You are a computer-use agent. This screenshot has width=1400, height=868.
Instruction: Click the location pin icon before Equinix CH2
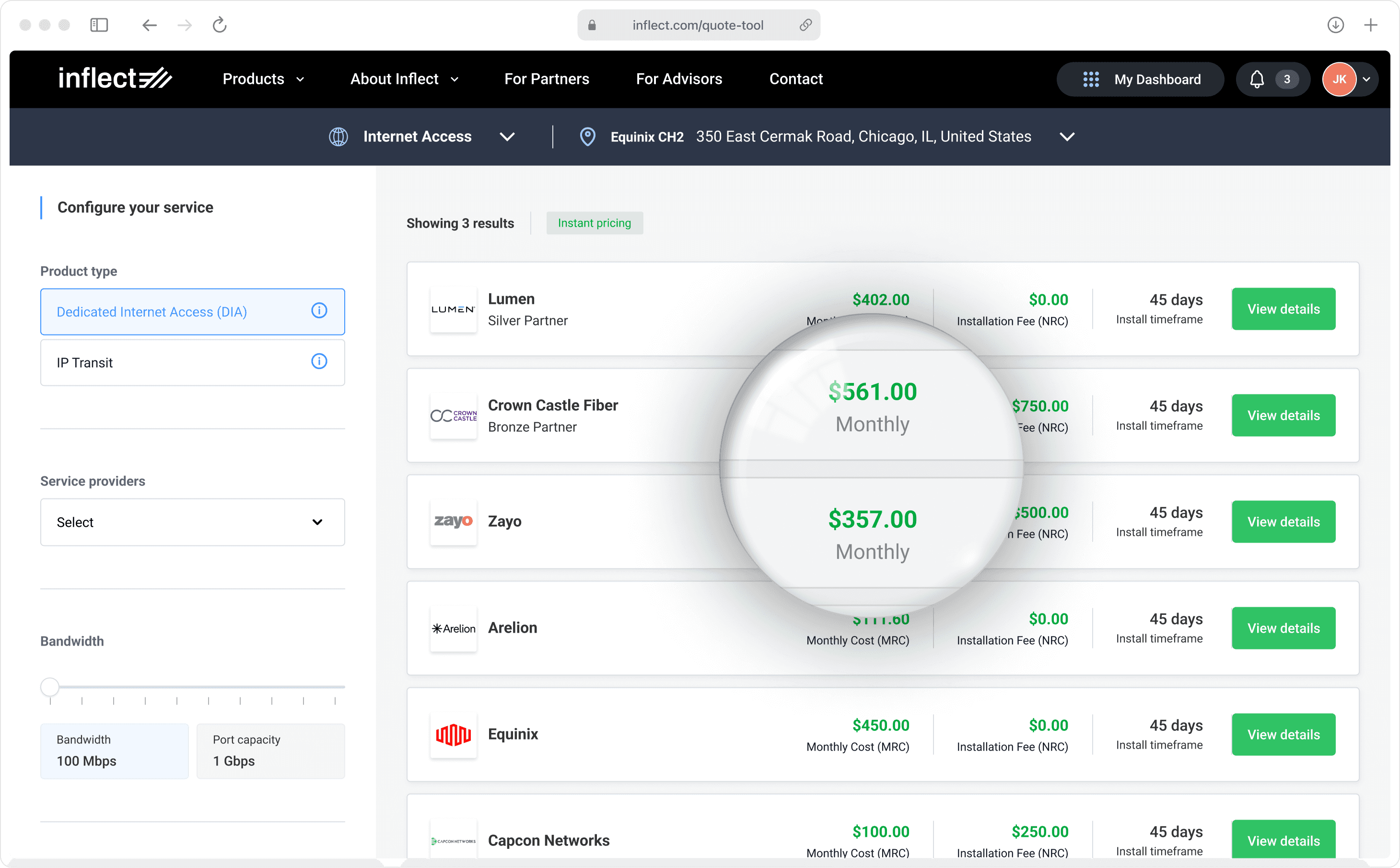click(x=587, y=137)
